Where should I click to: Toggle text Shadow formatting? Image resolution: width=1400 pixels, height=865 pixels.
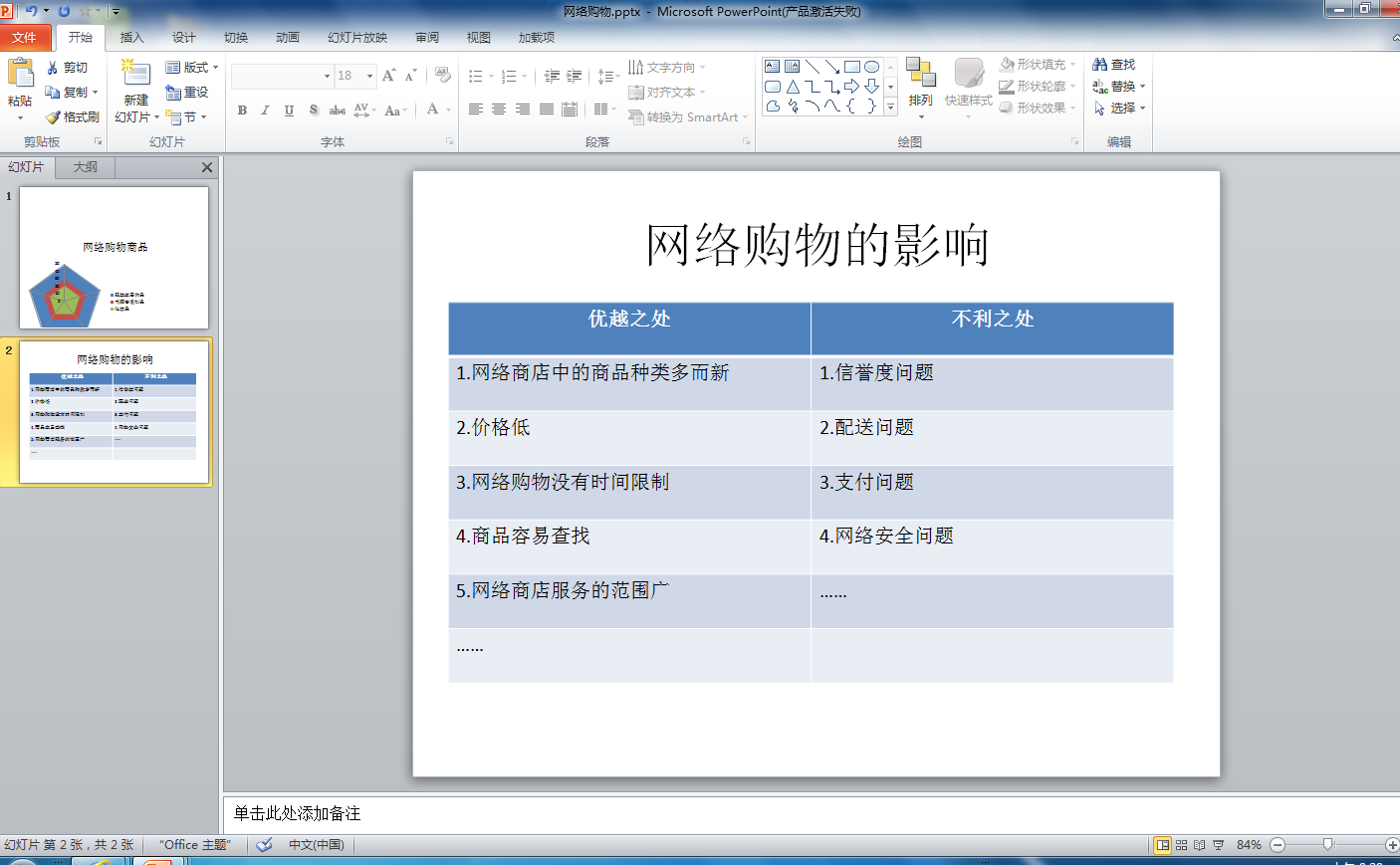pos(314,110)
